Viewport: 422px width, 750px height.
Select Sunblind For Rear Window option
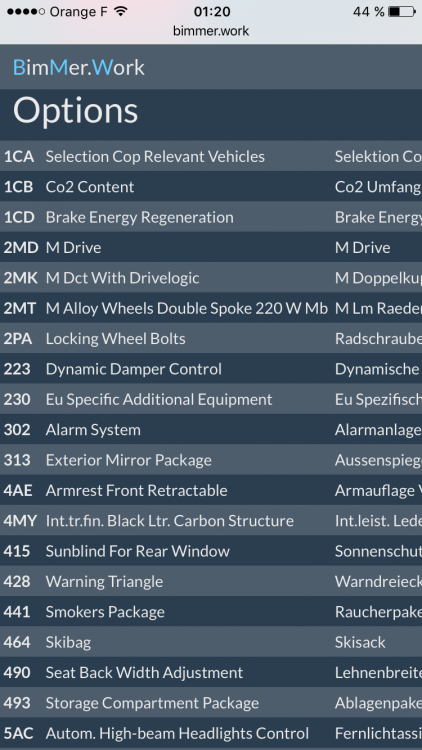[211, 551]
